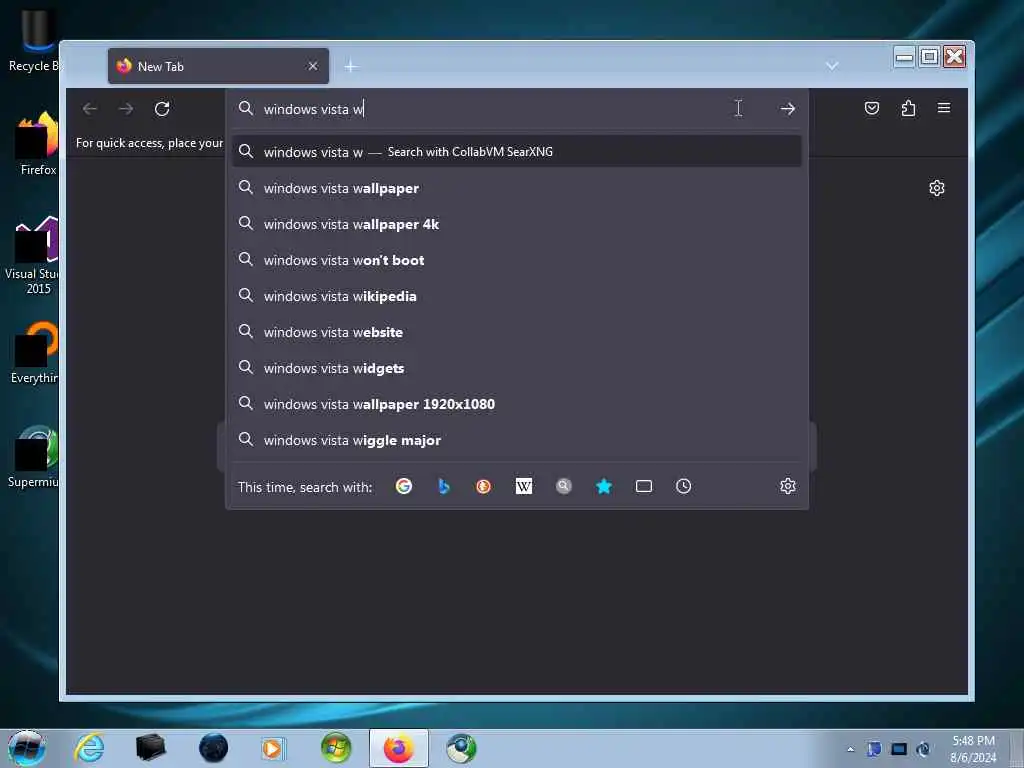Open the black box taskbar icon
Screen dimensions: 1024x768
tap(151, 748)
